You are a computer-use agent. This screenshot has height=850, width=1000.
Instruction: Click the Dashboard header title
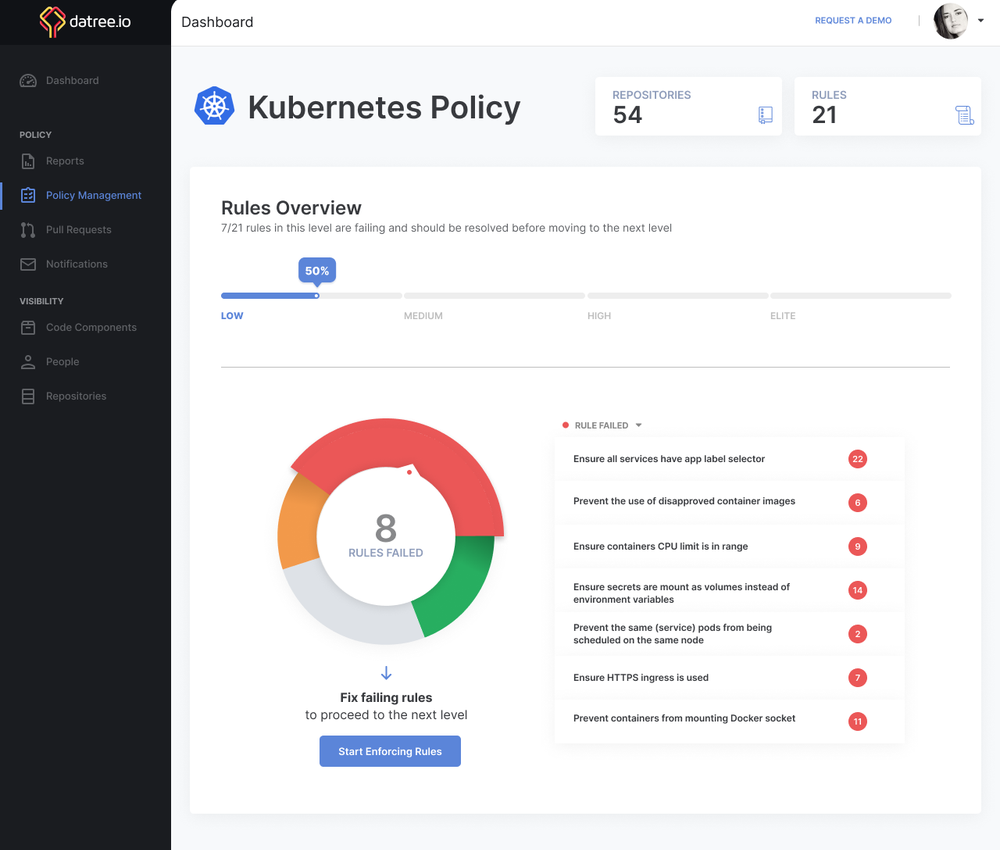click(x=217, y=22)
